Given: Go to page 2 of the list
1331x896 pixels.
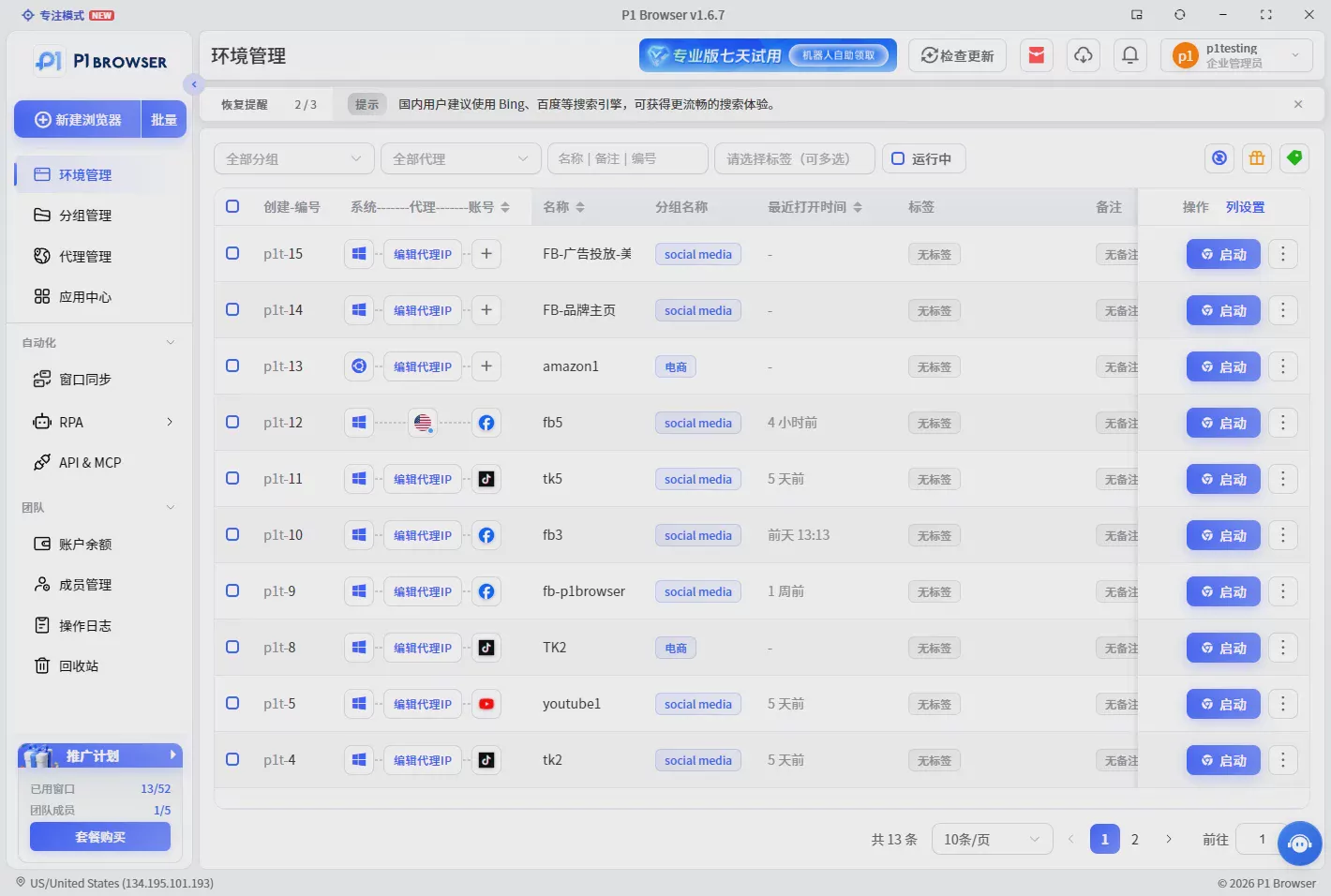Looking at the screenshot, I should click(x=1134, y=839).
